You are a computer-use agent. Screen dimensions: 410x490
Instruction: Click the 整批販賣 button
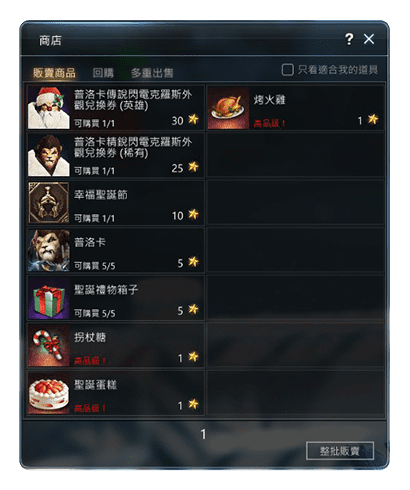pyautogui.click(x=340, y=451)
